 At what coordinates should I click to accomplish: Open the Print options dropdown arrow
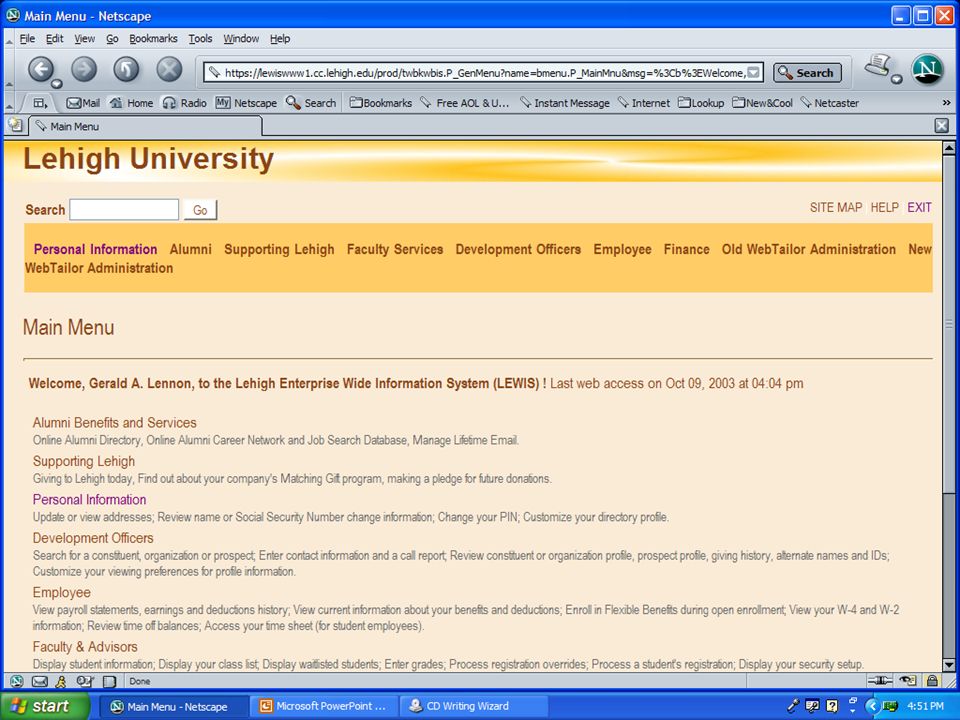[x=896, y=79]
